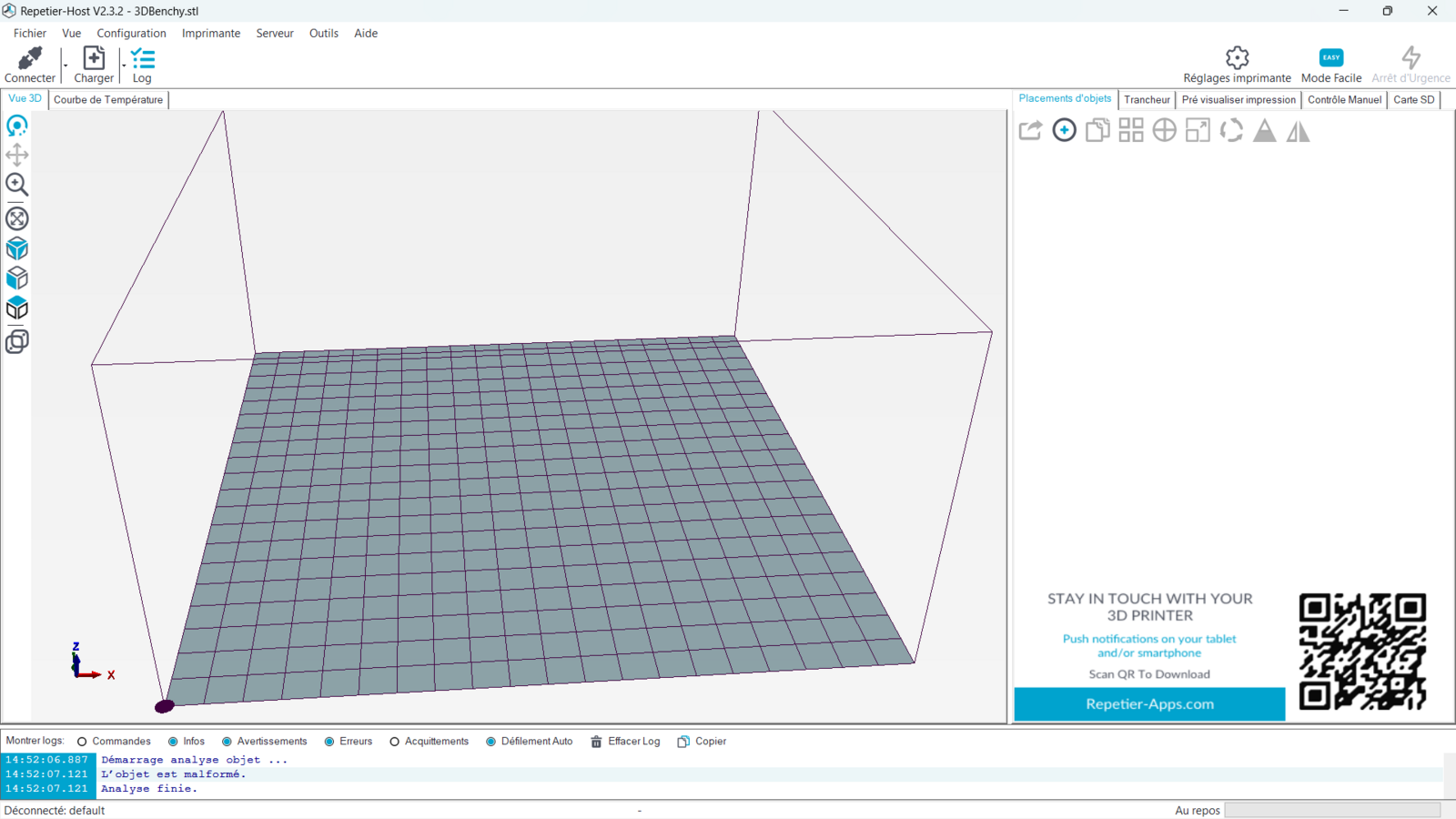The width and height of the screenshot is (1456, 819).
Task: Click the Charger file icon
Action: [94, 59]
